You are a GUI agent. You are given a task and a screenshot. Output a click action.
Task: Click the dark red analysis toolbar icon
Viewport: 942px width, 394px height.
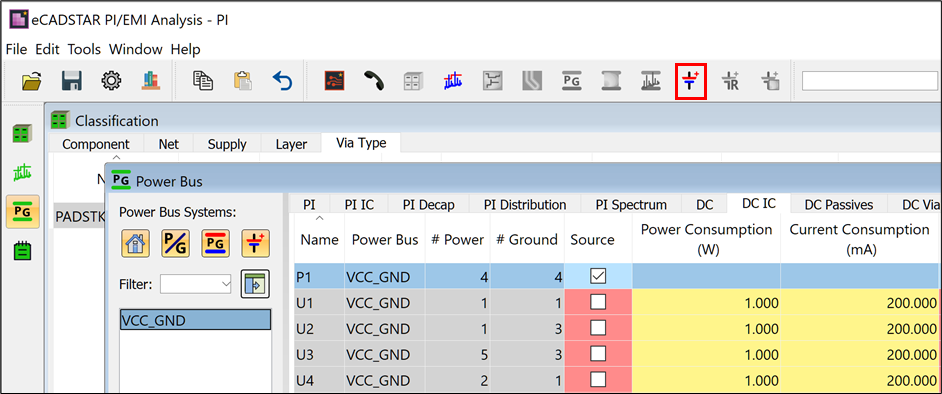click(x=335, y=80)
